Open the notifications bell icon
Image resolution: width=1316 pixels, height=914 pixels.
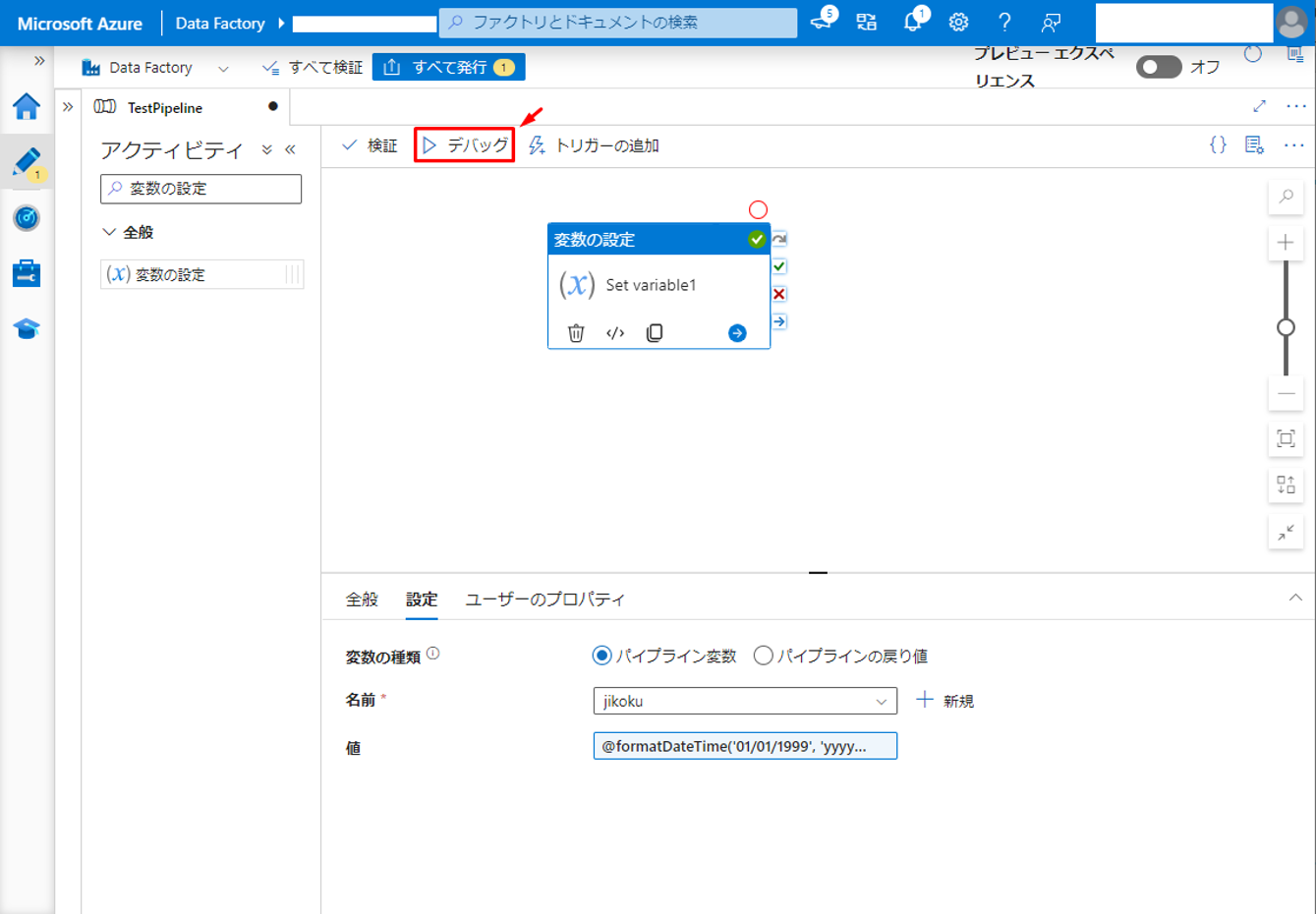[913, 22]
